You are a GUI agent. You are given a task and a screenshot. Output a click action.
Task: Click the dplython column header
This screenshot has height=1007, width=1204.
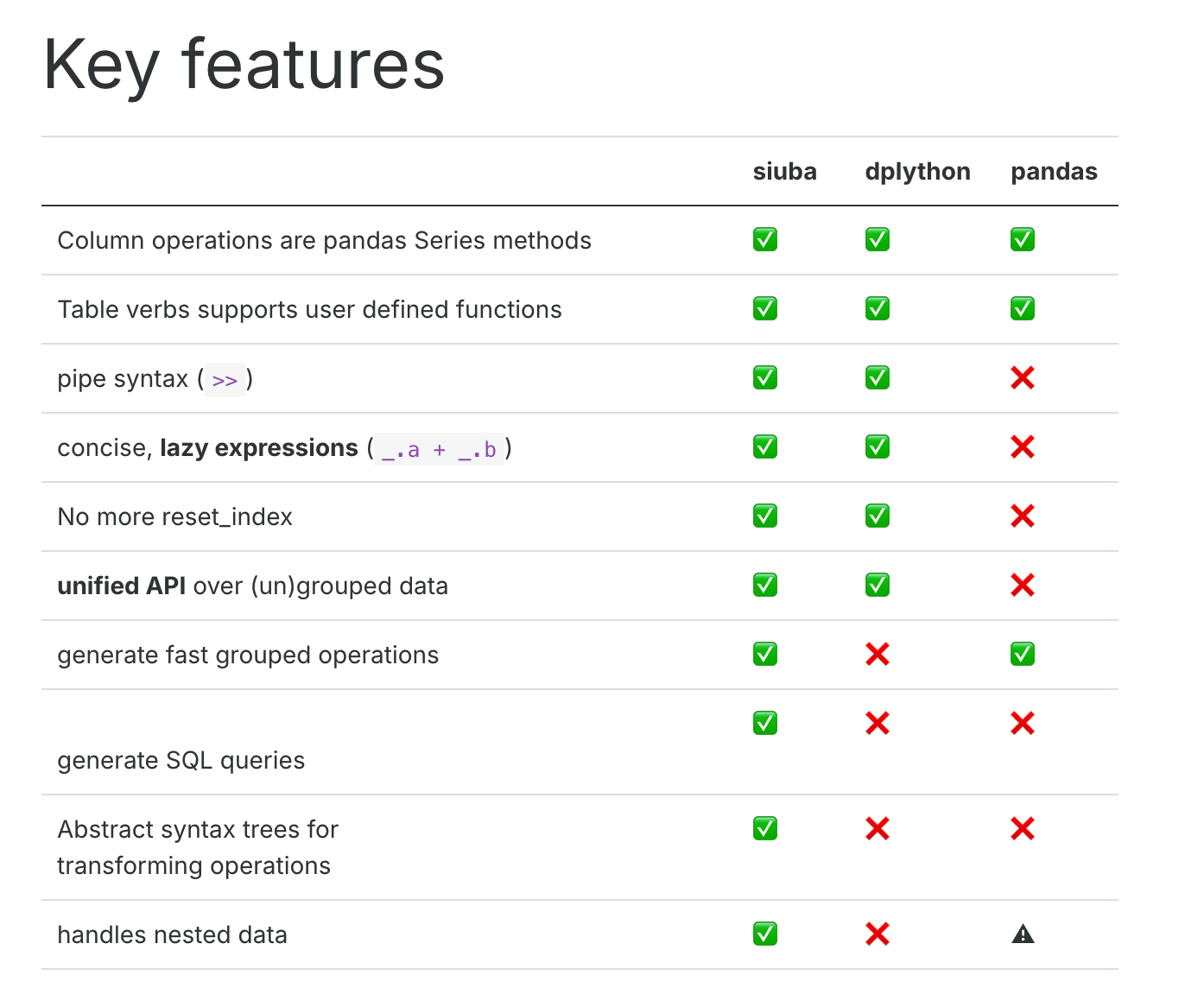click(917, 172)
